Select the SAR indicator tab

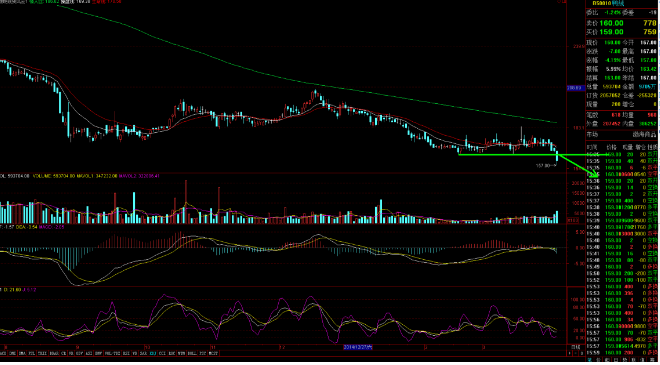tap(143, 353)
